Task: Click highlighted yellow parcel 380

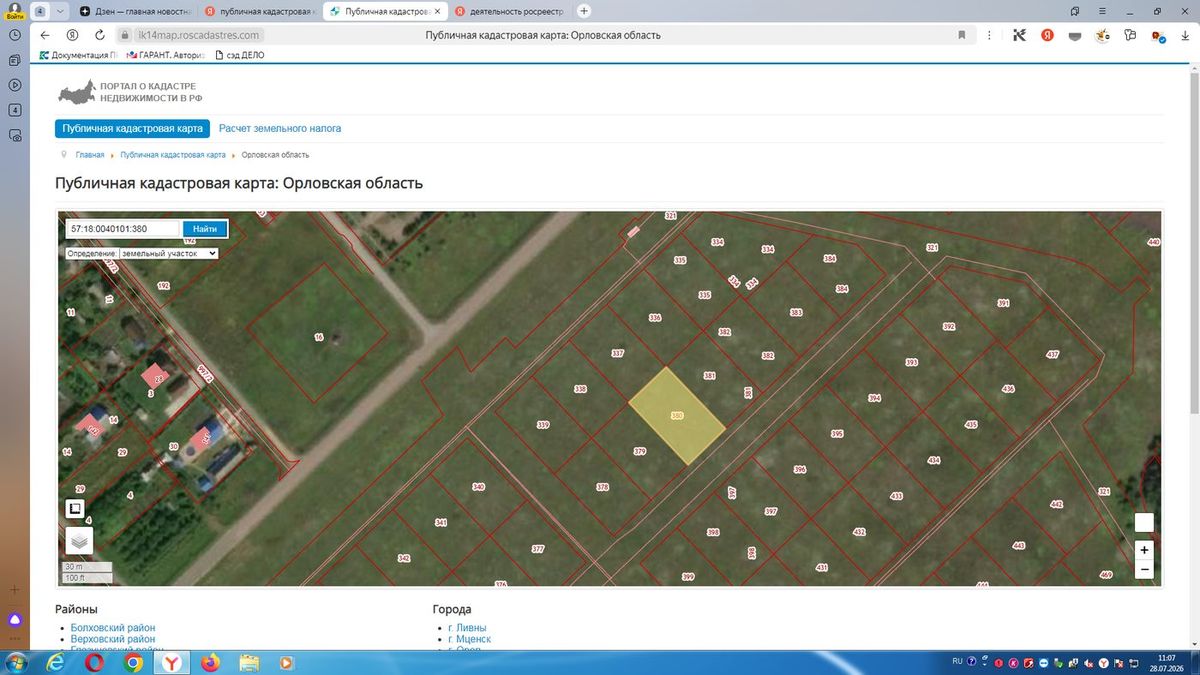Action: pos(677,415)
